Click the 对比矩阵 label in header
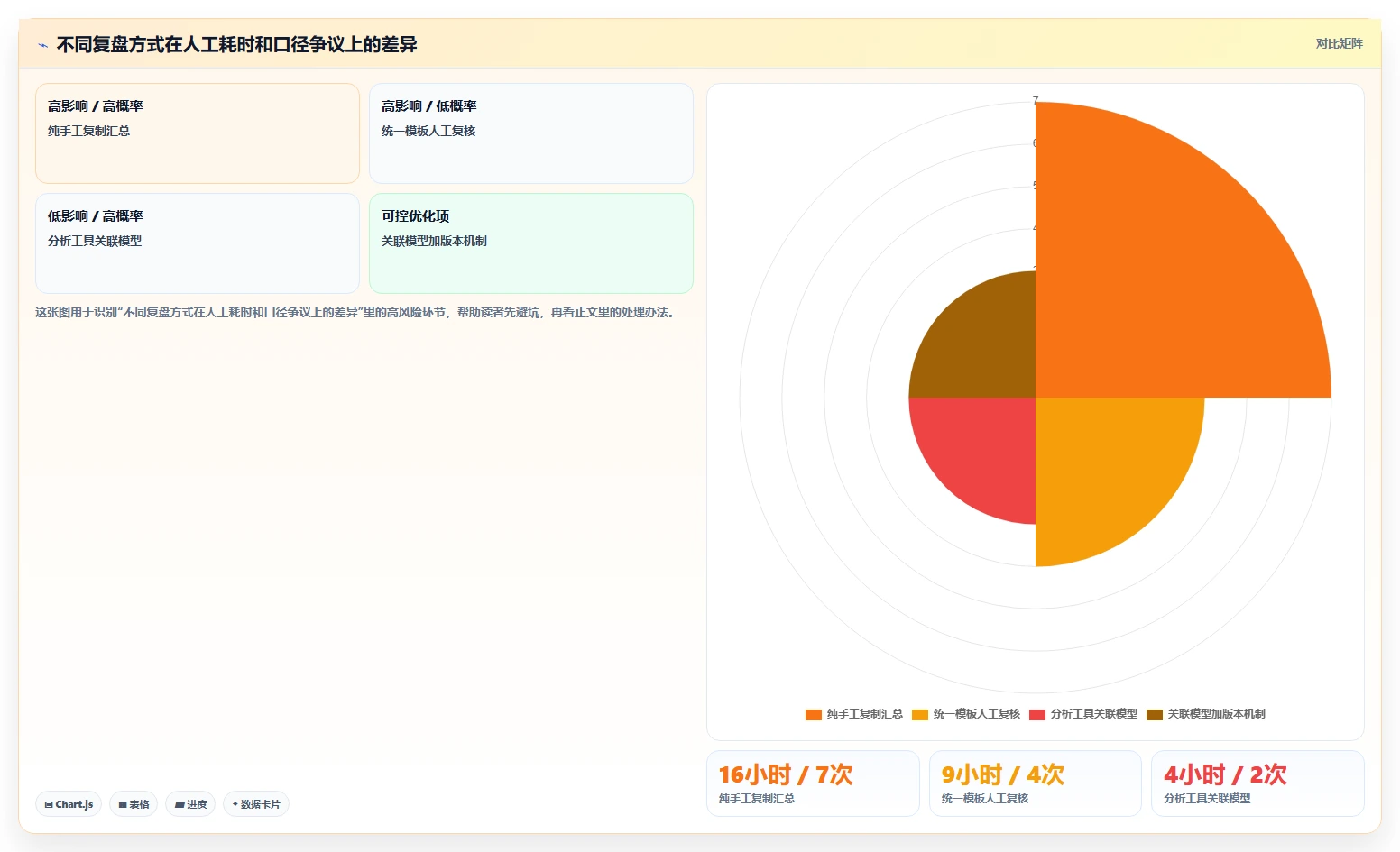The image size is (1400, 852). [1339, 43]
